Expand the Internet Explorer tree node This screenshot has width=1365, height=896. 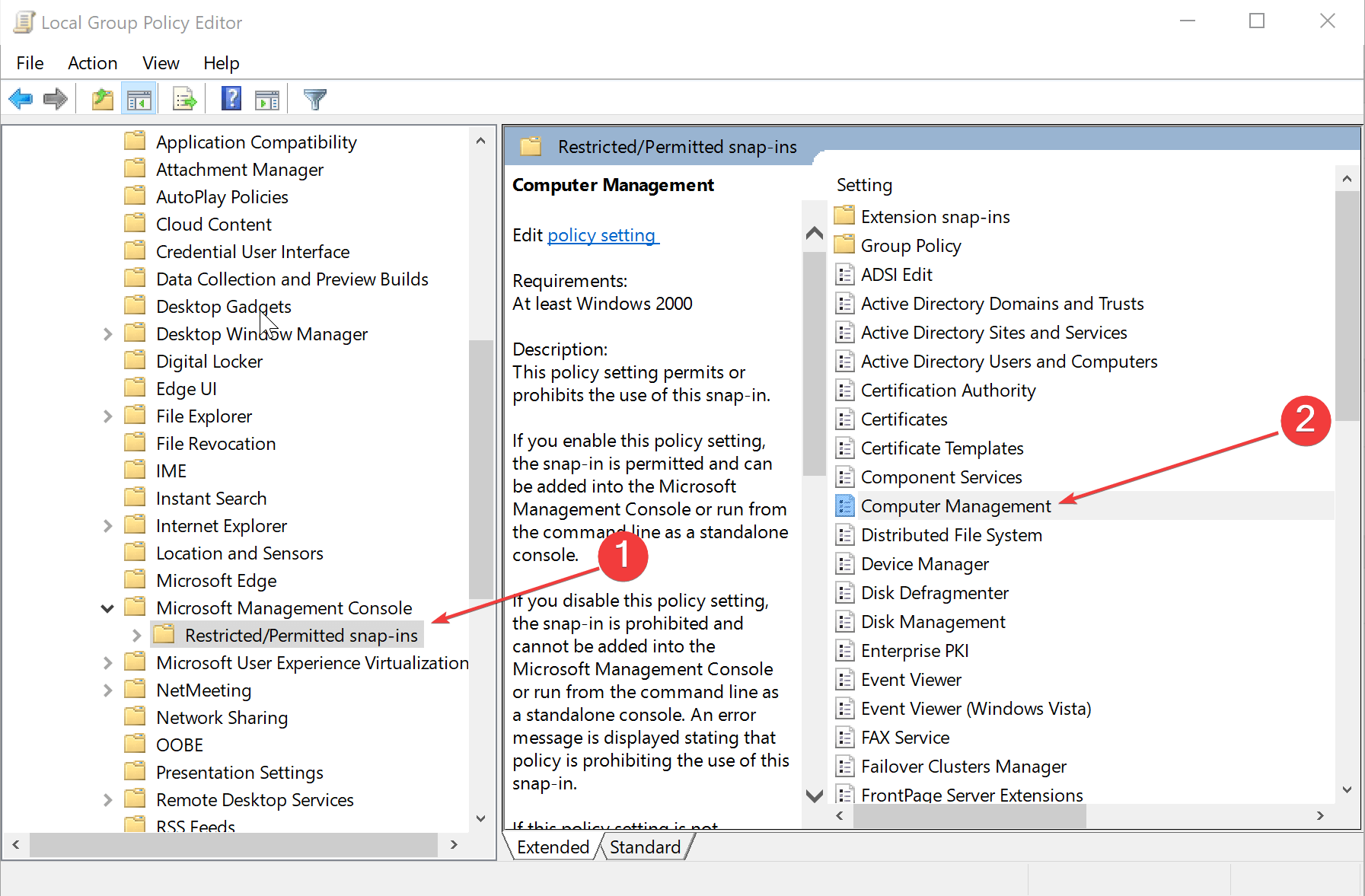(107, 526)
